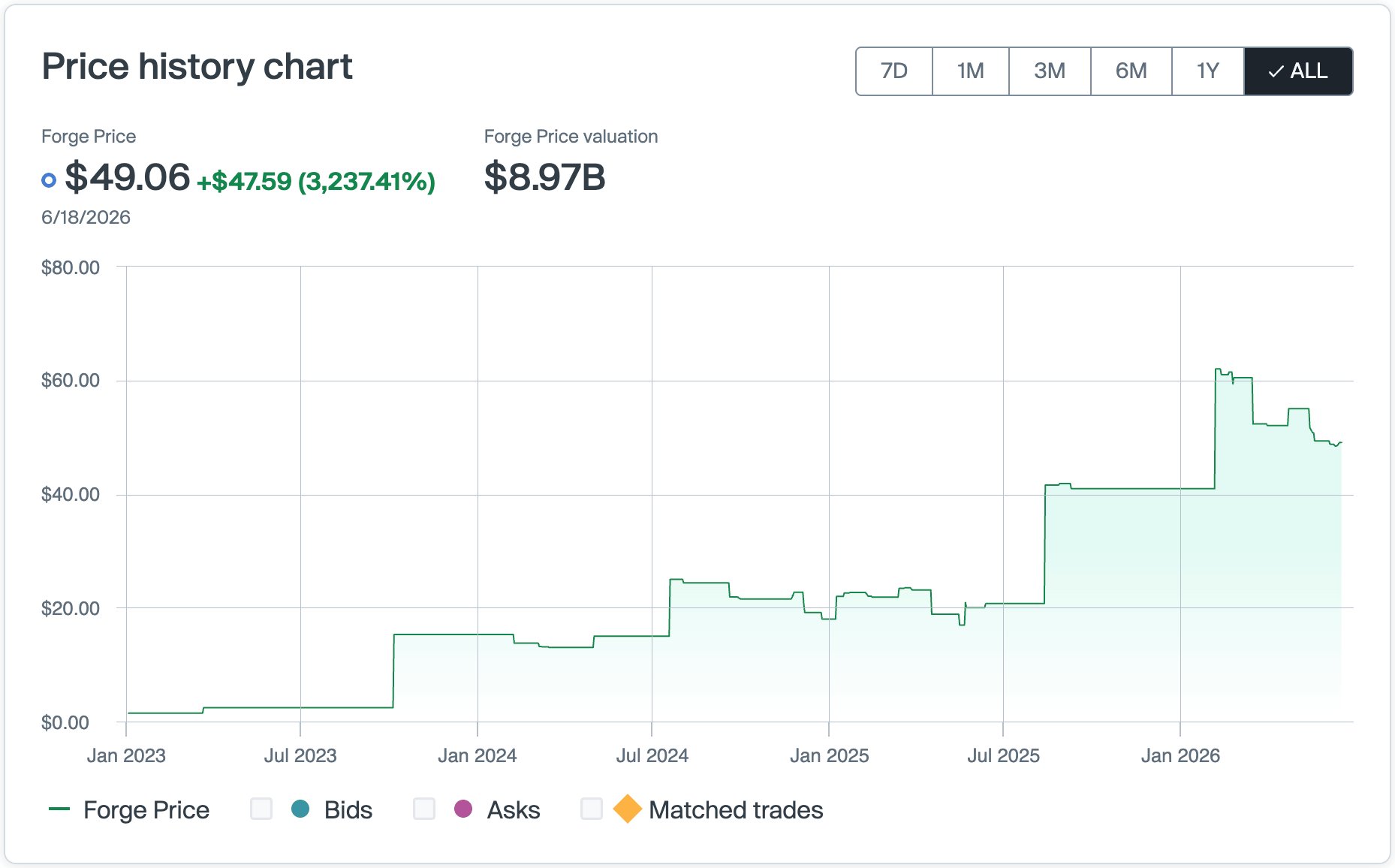Click the teal Bids legend dot

[x=300, y=809]
